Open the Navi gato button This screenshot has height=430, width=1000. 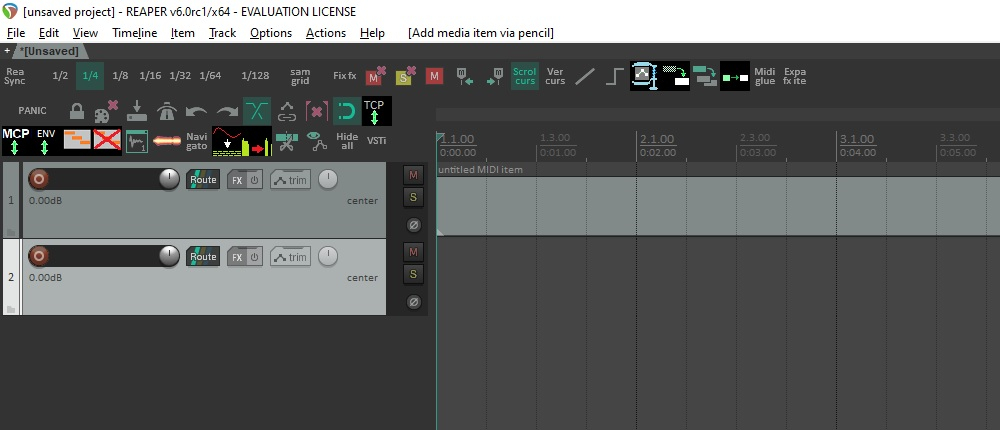(196, 141)
